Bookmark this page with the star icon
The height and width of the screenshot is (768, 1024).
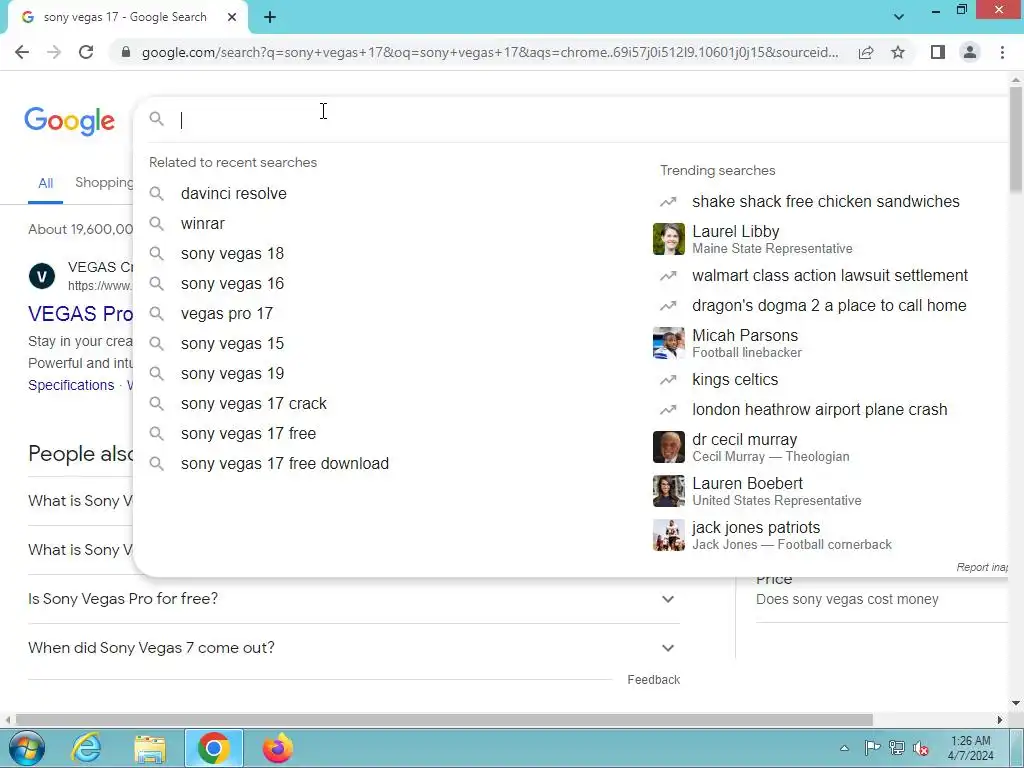click(898, 52)
